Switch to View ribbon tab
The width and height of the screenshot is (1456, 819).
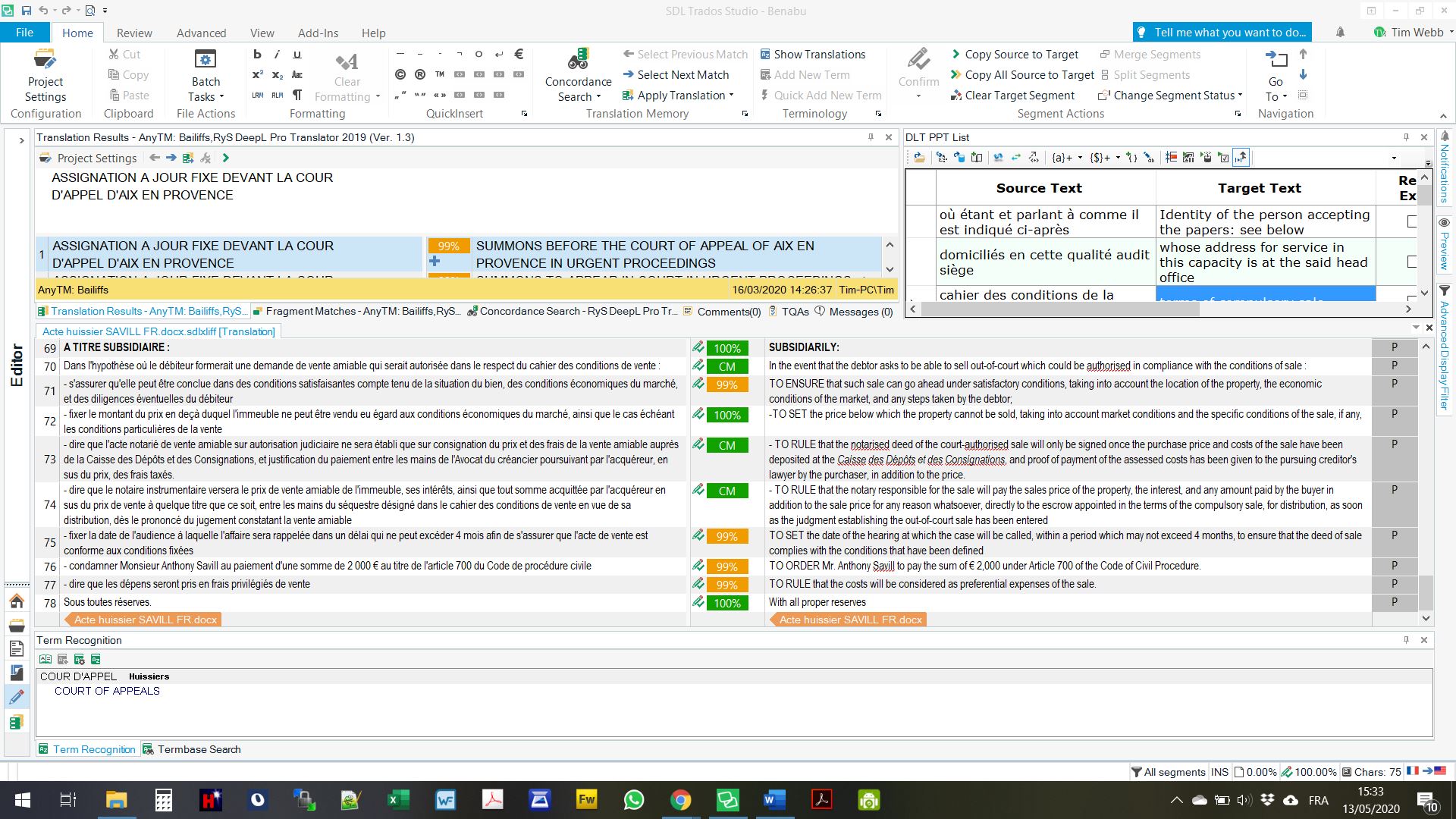(262, 33)
